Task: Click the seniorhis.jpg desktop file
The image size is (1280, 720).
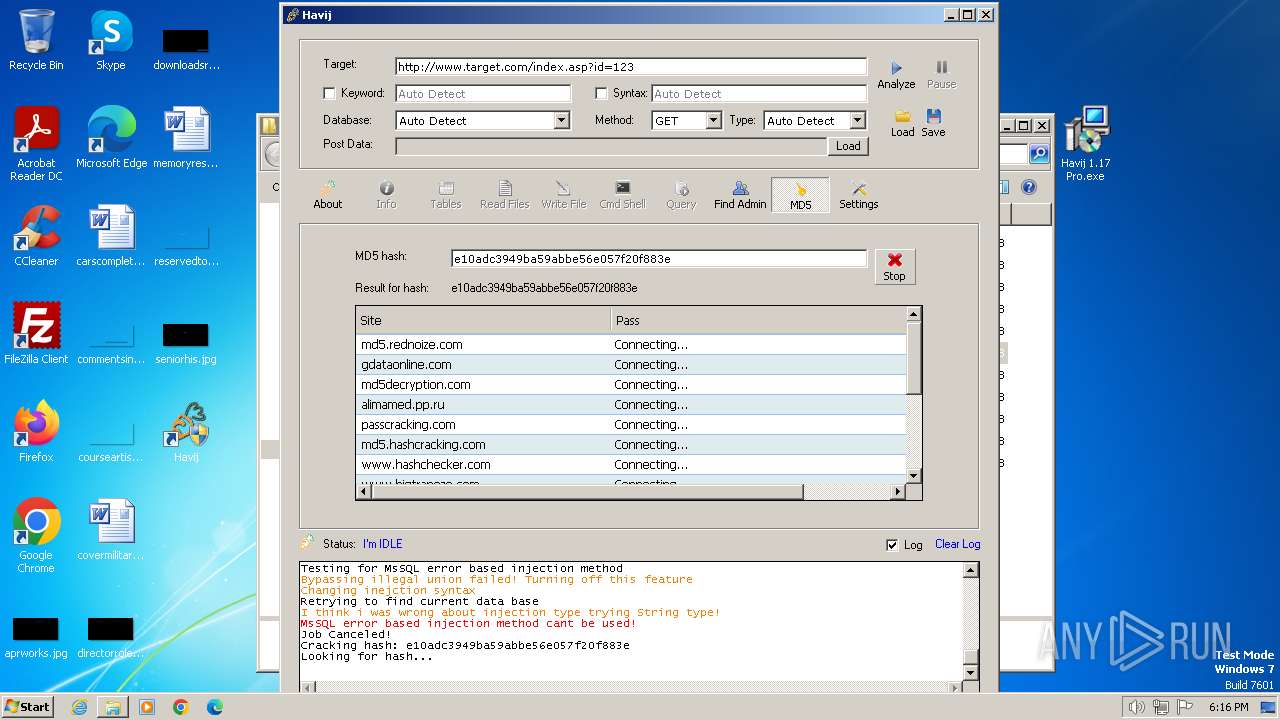Action: click(186, 342)
